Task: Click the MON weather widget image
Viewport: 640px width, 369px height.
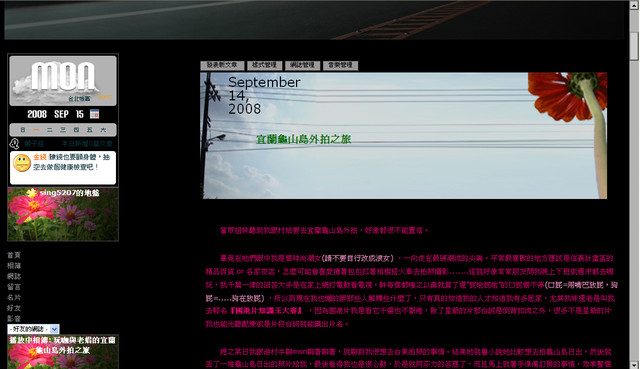Action: coord(63,80)
